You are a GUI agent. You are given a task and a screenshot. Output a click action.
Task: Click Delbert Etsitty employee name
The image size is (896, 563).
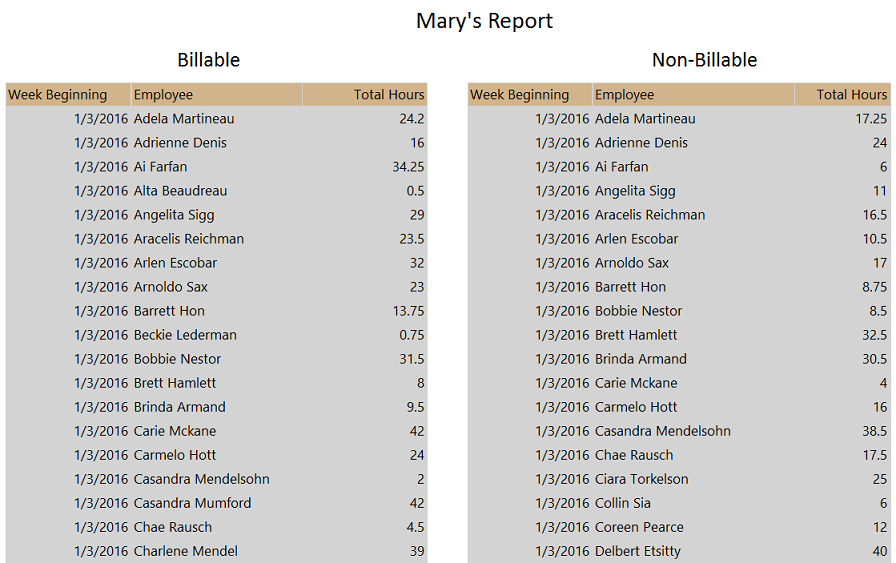click(637, 551)
